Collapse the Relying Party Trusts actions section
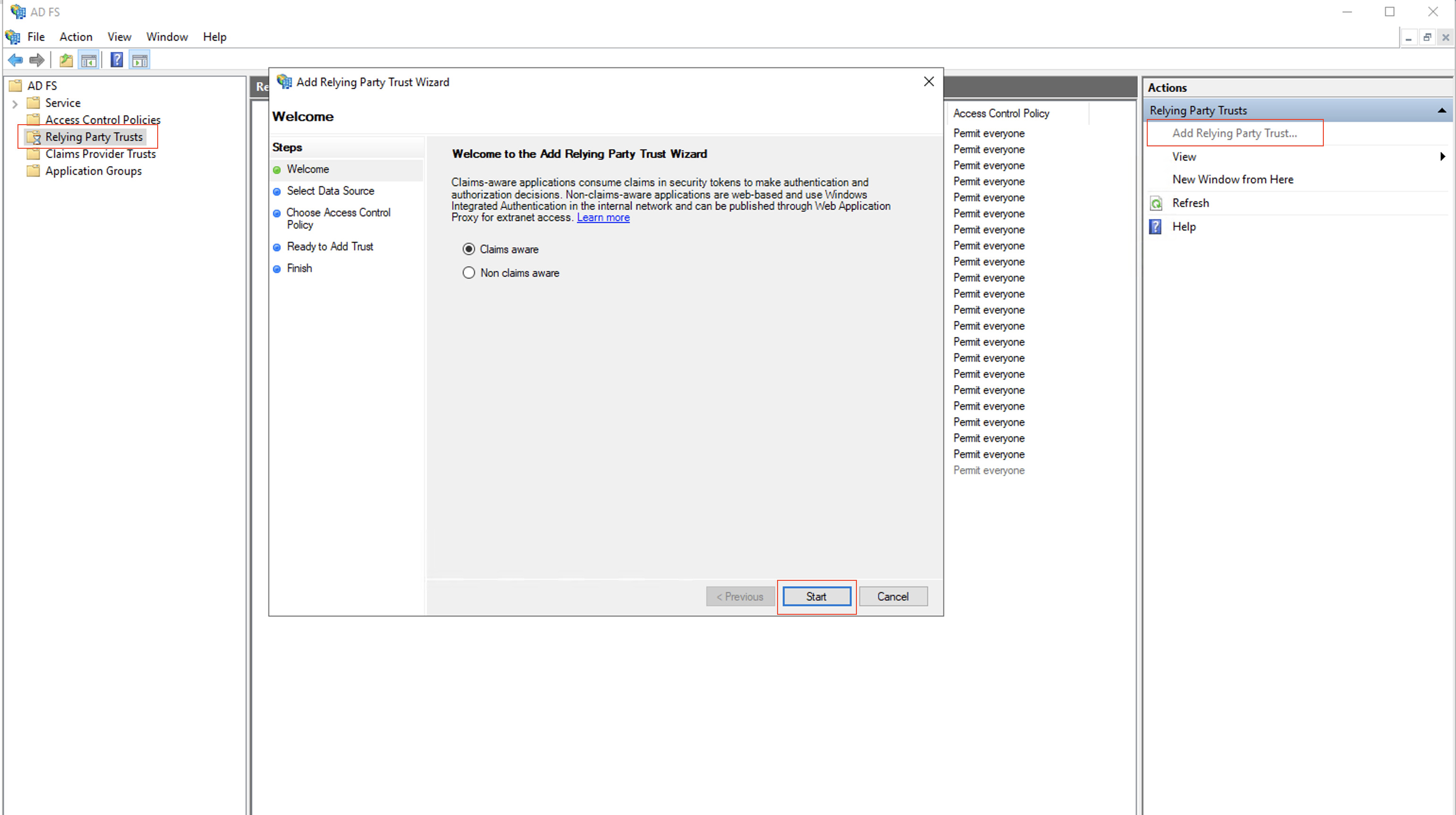The image size is (1456, 815). pos(1442,110)
